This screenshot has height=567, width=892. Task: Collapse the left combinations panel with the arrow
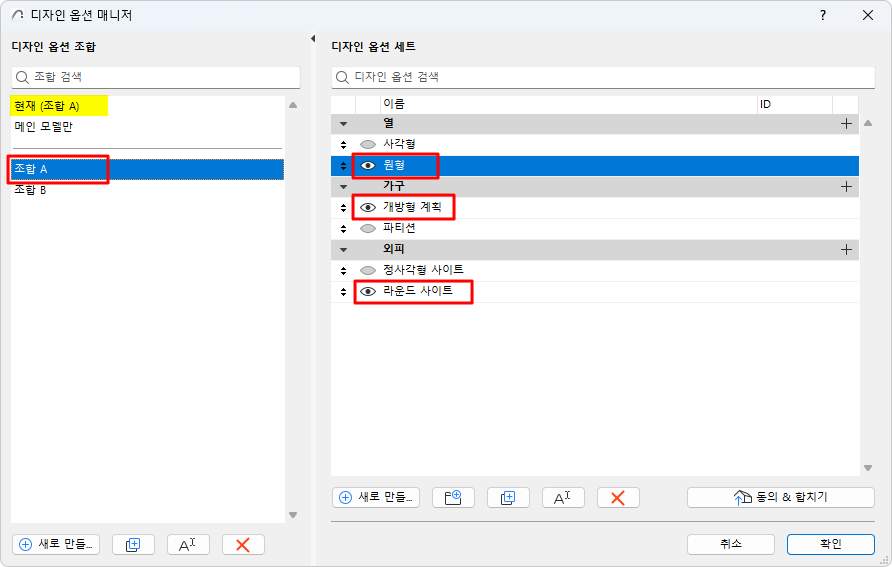pyautogui.click(x=312, y=39)
